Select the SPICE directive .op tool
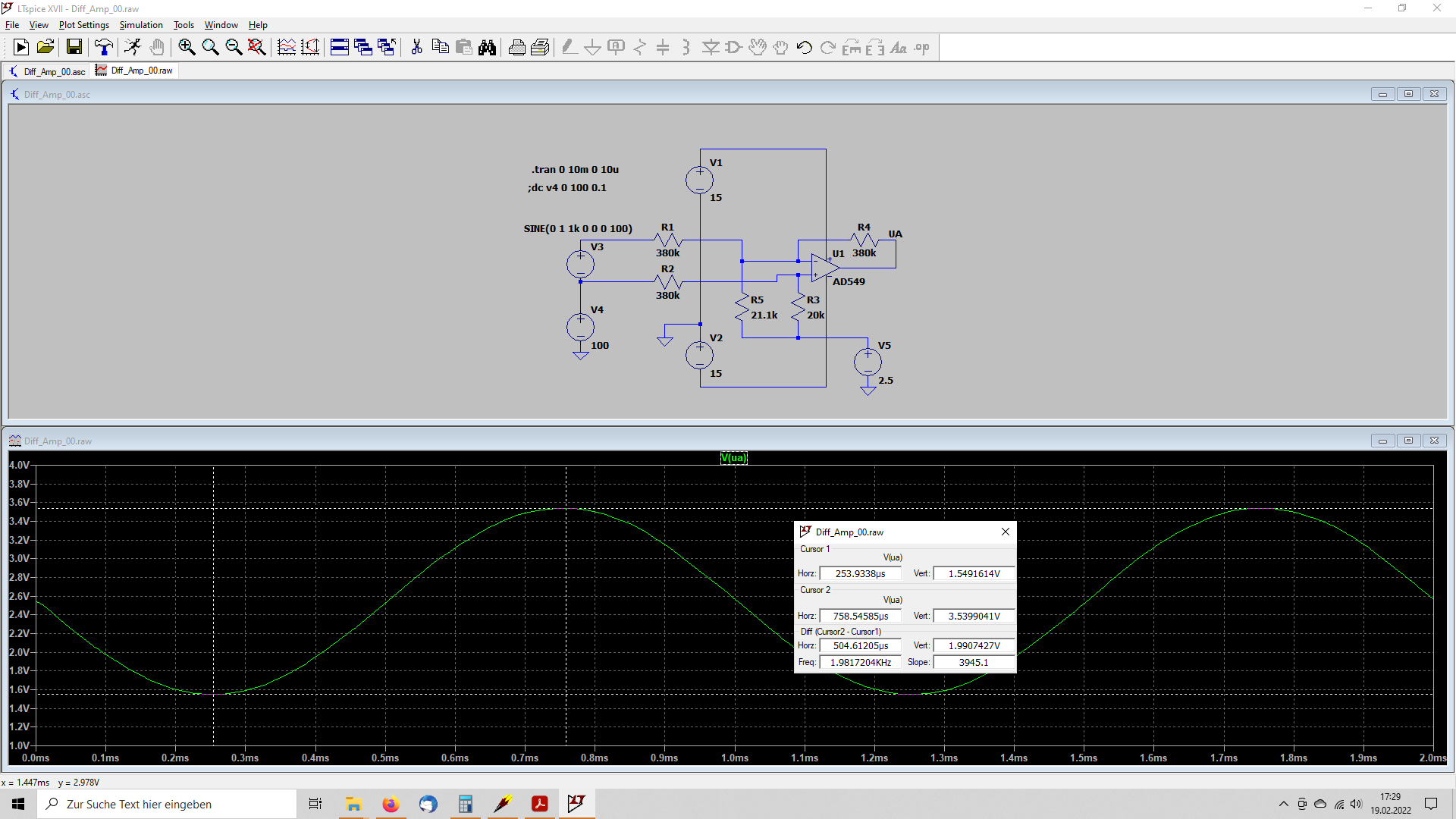 (922, 48)
